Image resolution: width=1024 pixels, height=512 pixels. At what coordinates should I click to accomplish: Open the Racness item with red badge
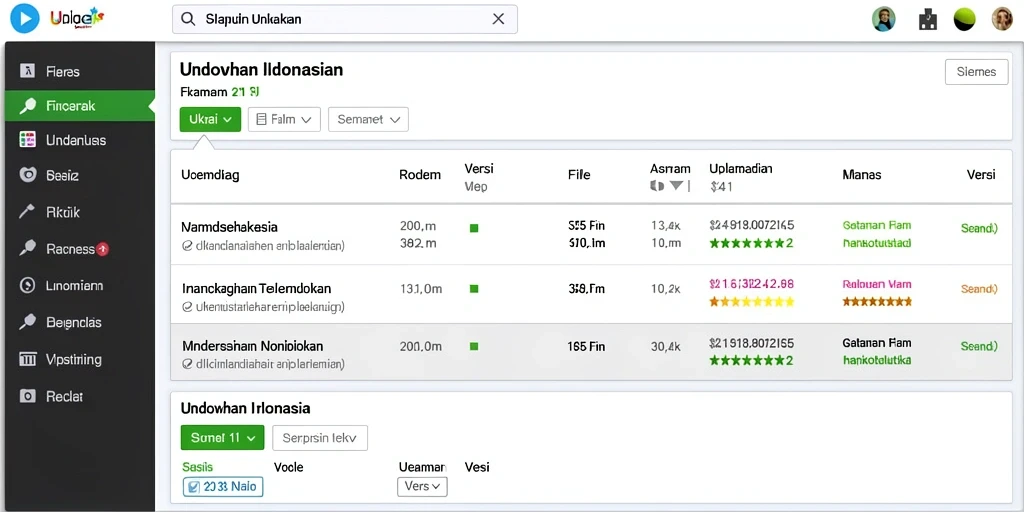pos(77,249)
